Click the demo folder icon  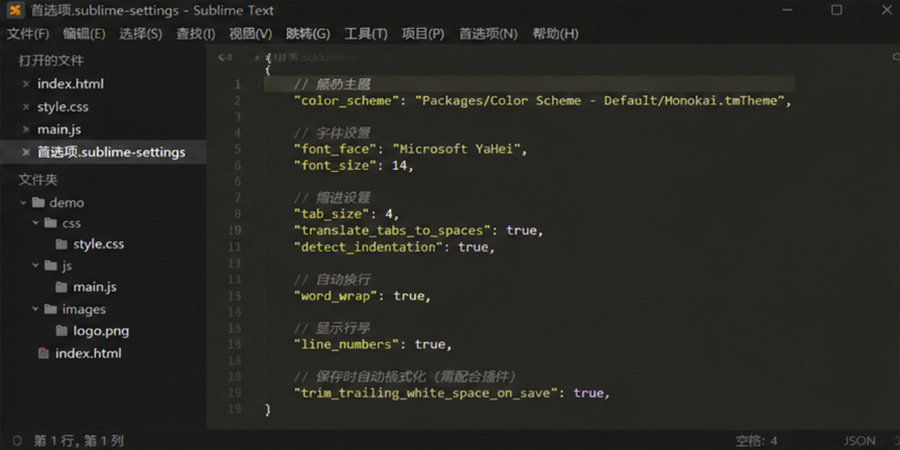(38, 203)
